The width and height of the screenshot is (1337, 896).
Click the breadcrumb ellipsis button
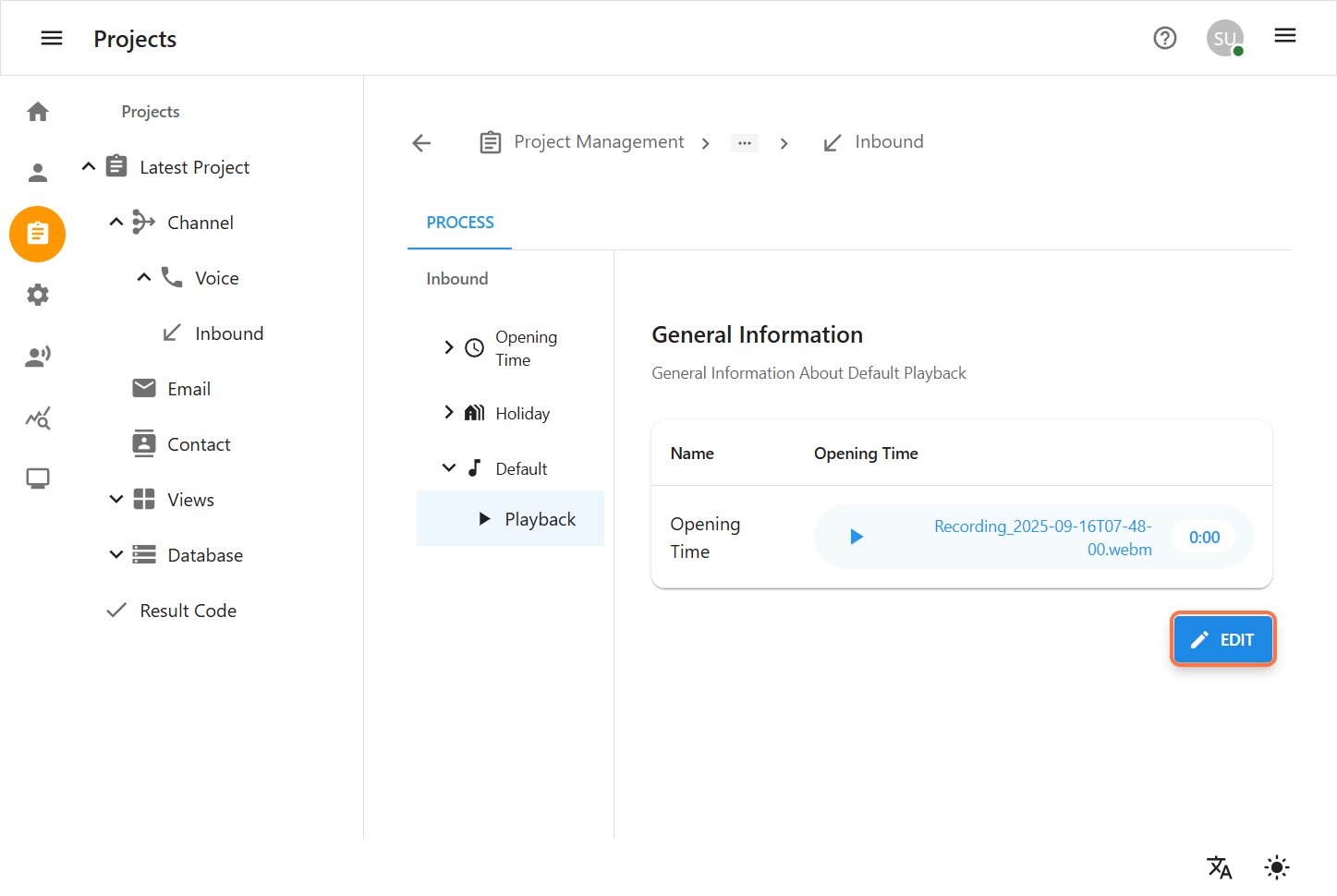[744, 143]
